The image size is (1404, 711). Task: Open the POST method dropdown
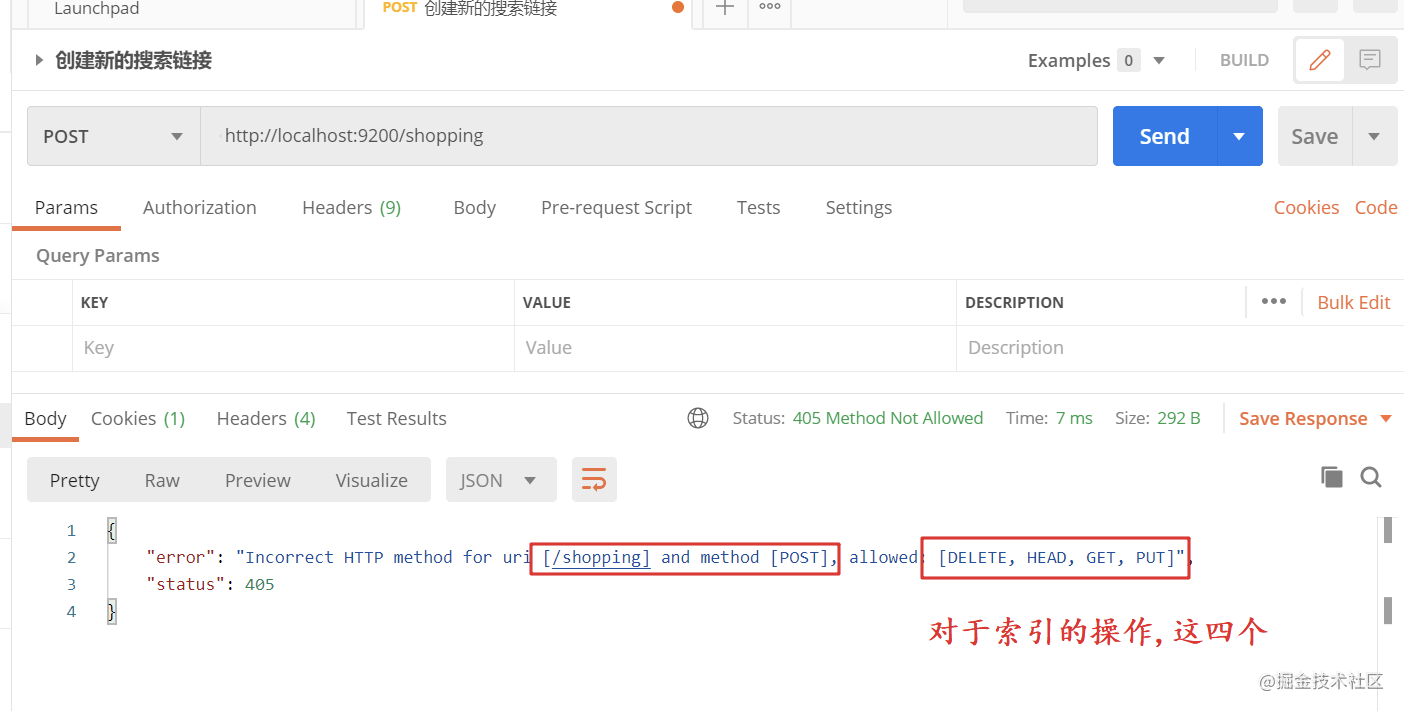coord(114,136)
